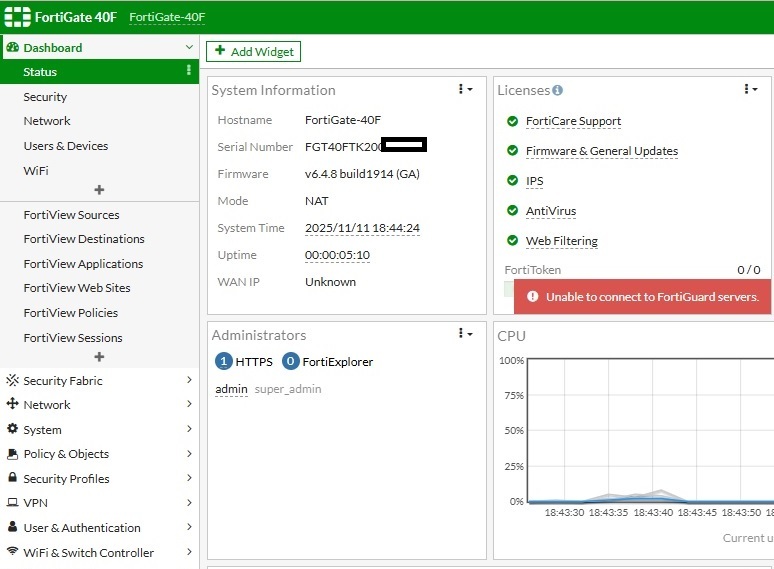
Task: Click the Add Widget button
Action: point(253,51)
